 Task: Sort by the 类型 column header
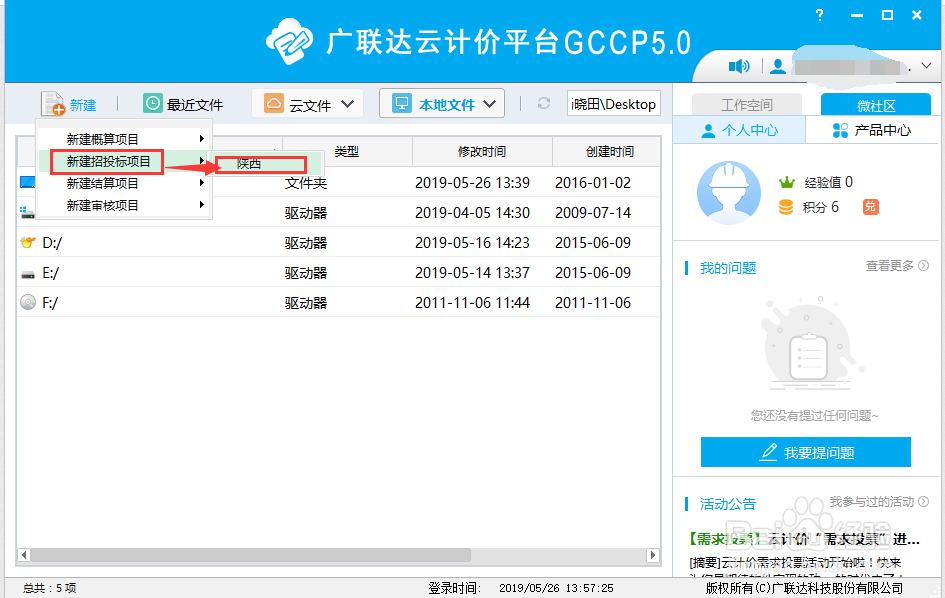click(347, 151)
